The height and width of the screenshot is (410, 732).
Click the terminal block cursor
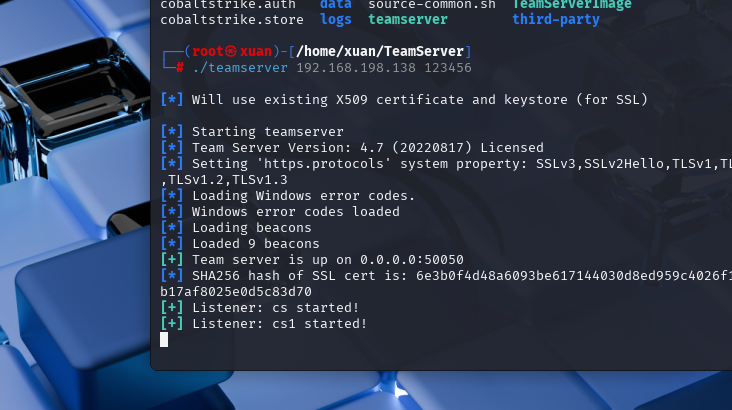click(164, 339)
